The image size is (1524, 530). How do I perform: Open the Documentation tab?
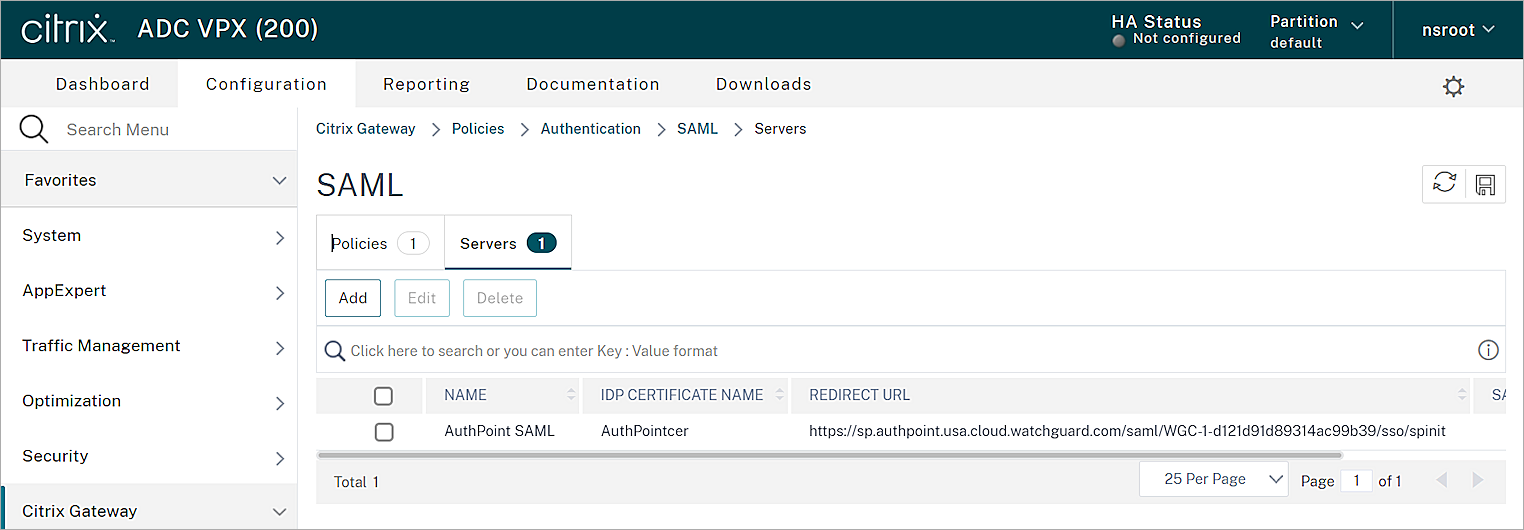coord(593,84)
